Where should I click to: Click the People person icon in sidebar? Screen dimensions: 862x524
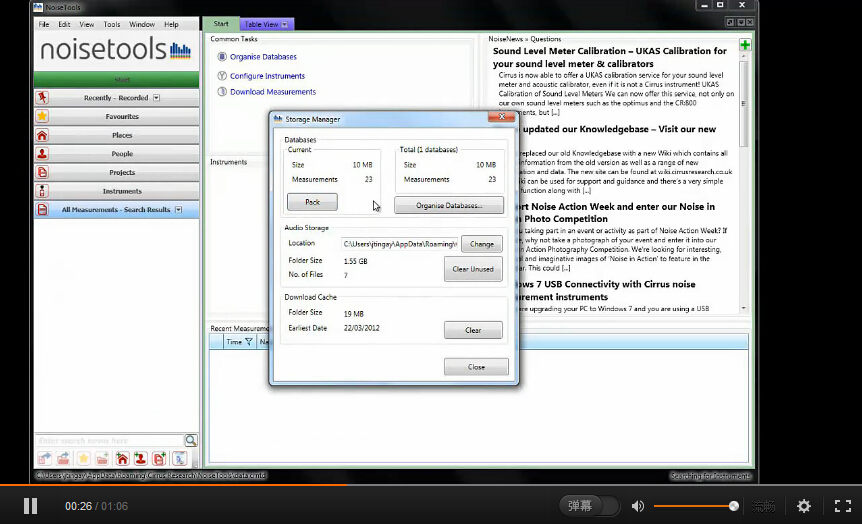[42, 153]
